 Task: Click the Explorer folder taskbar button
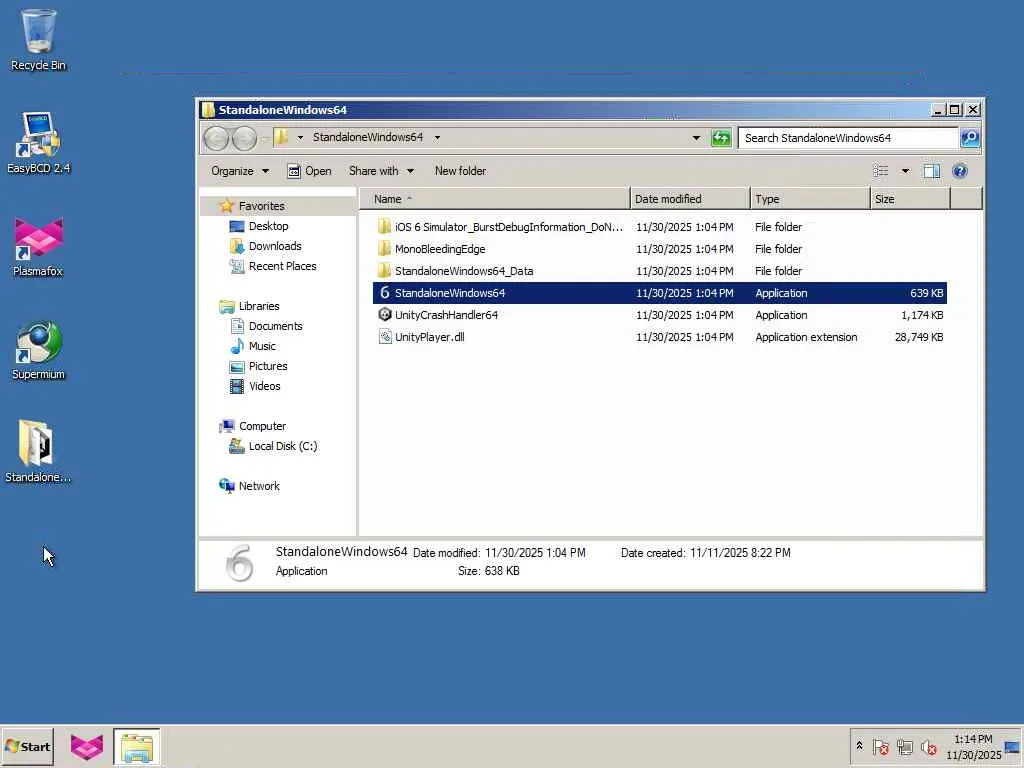tap(136, 747)
